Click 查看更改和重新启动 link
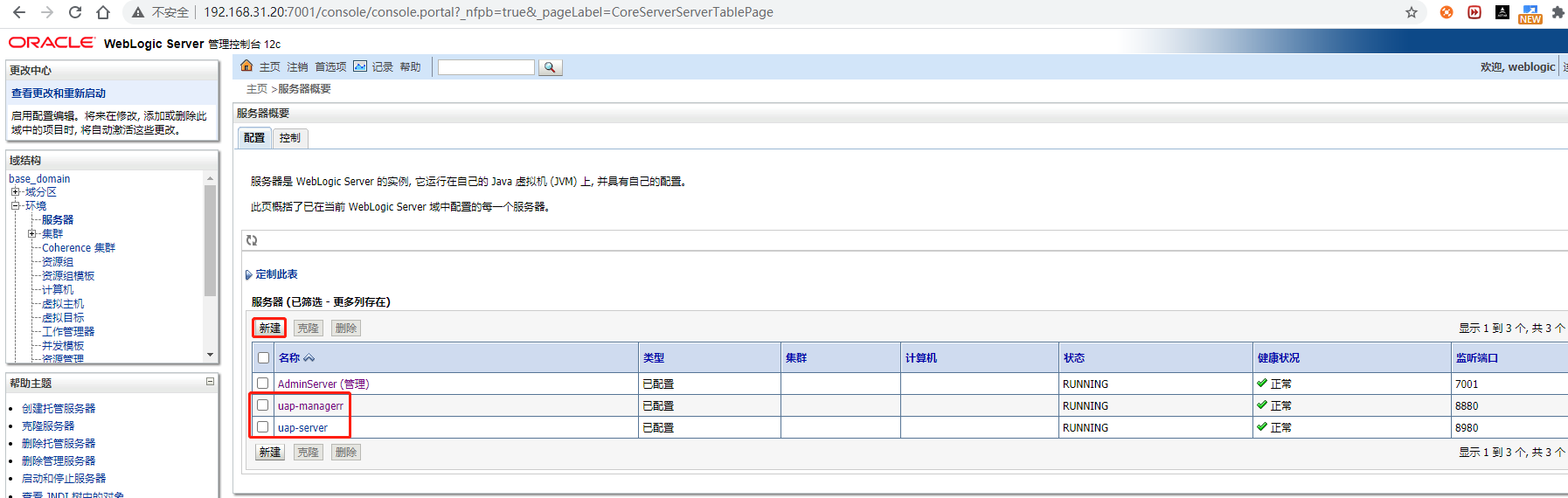The height and width of the screenshot is (498, 1568). [59, 93]
